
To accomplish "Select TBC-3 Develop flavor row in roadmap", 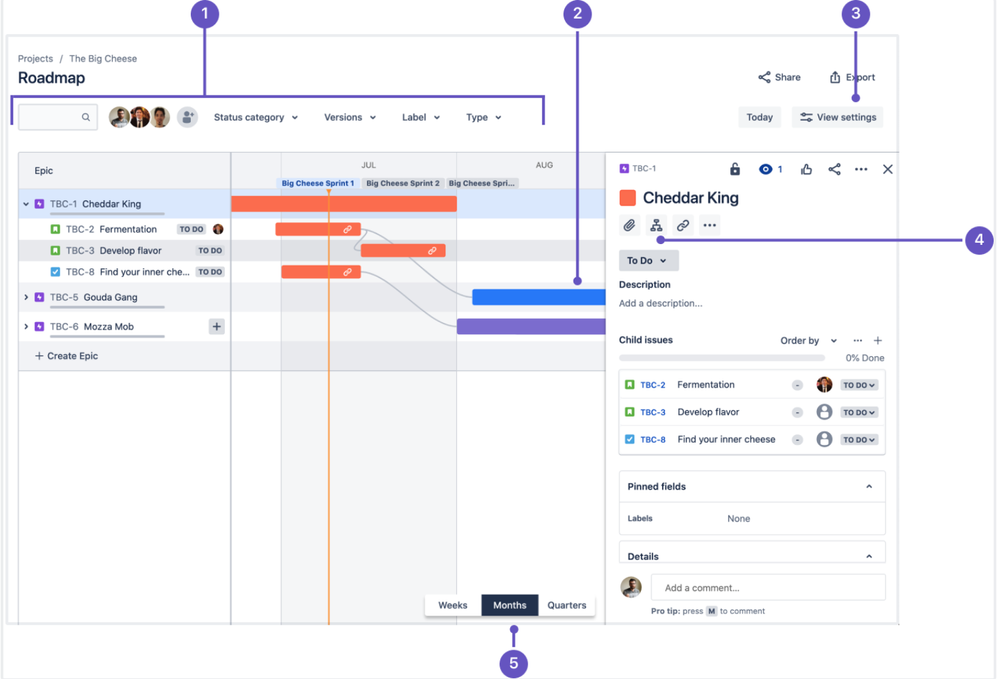I will click(125, 250).
